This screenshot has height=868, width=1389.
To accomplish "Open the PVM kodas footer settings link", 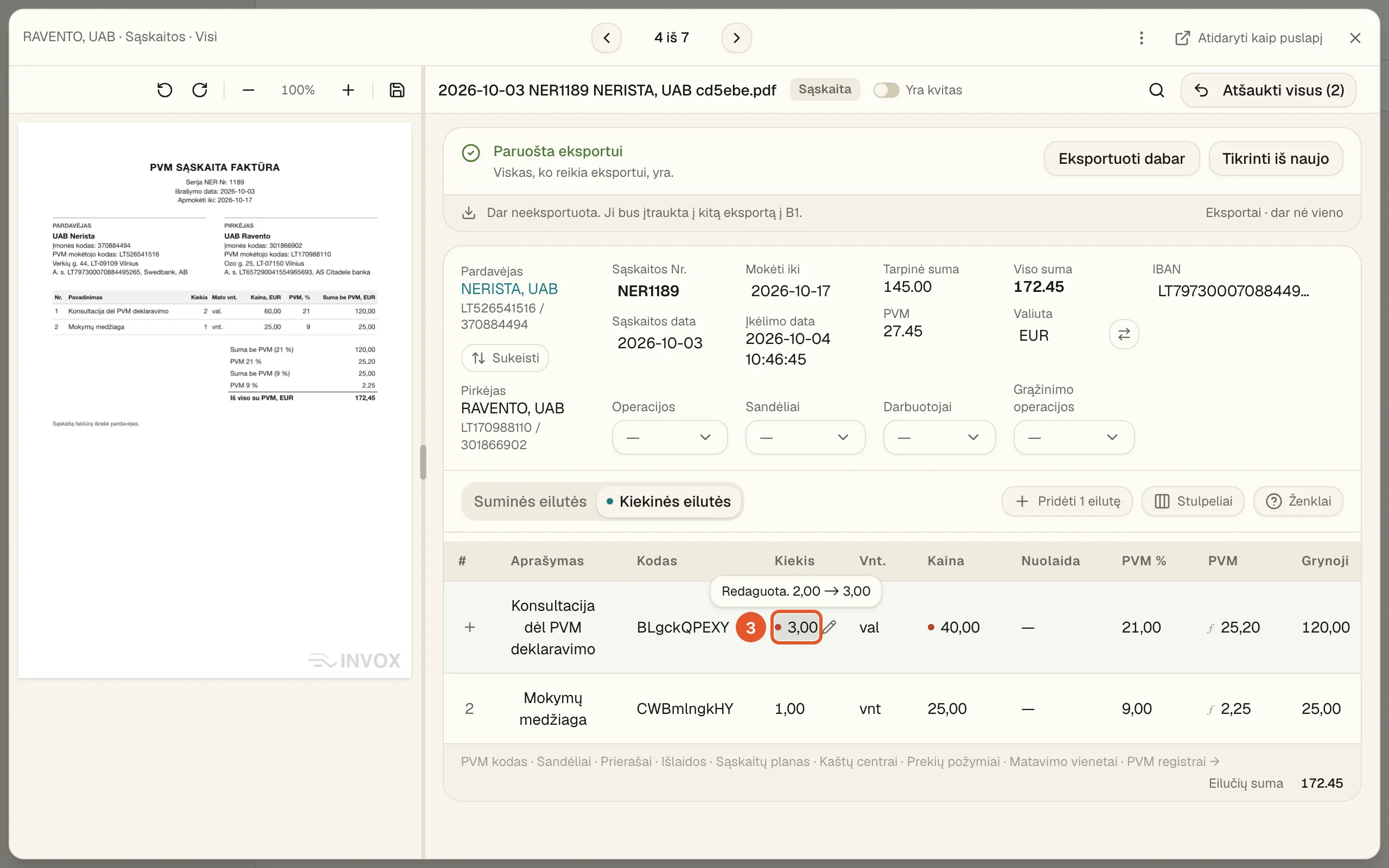I will pos(494,762).
